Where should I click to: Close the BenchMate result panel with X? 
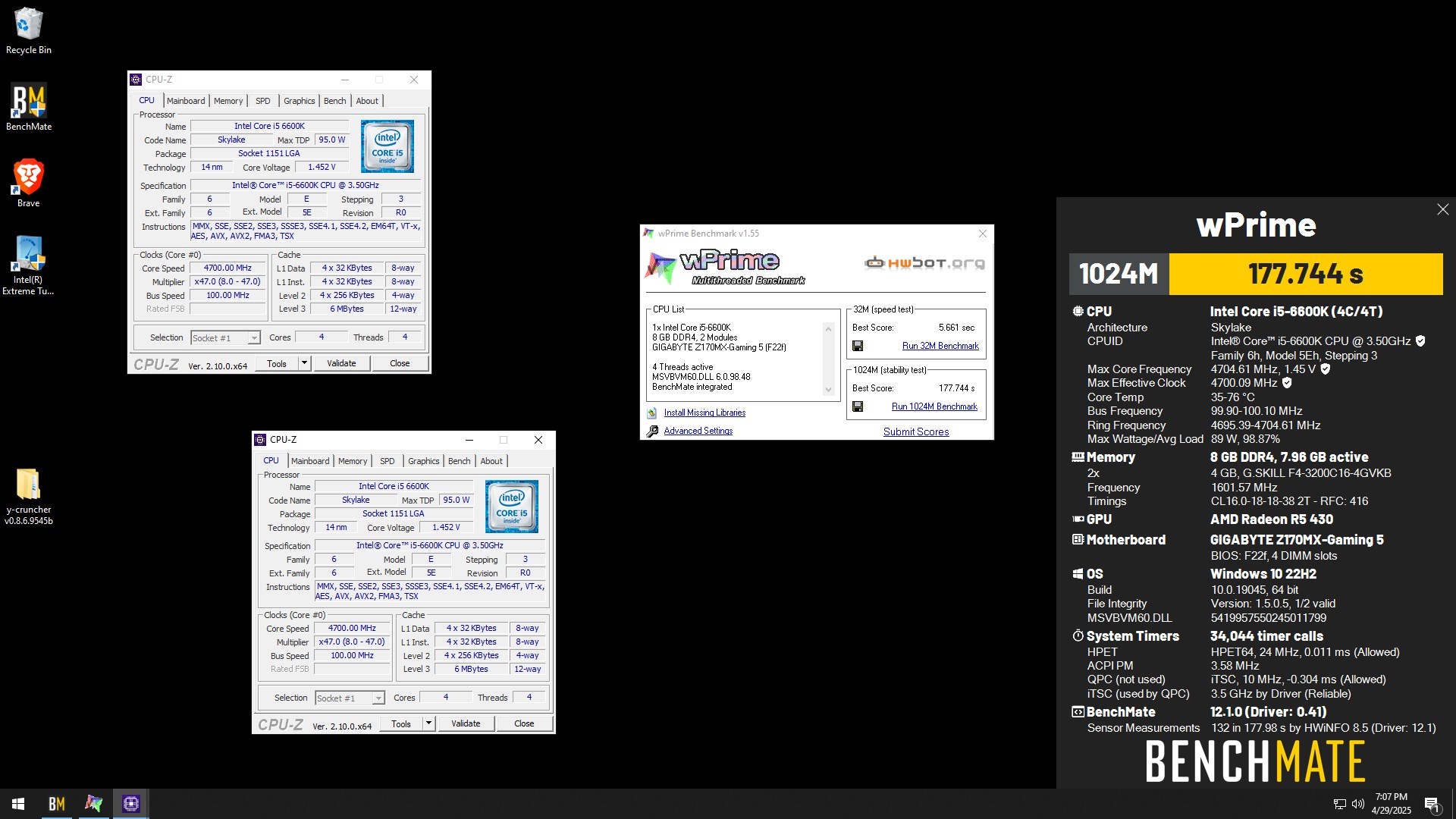[1442, 209]
